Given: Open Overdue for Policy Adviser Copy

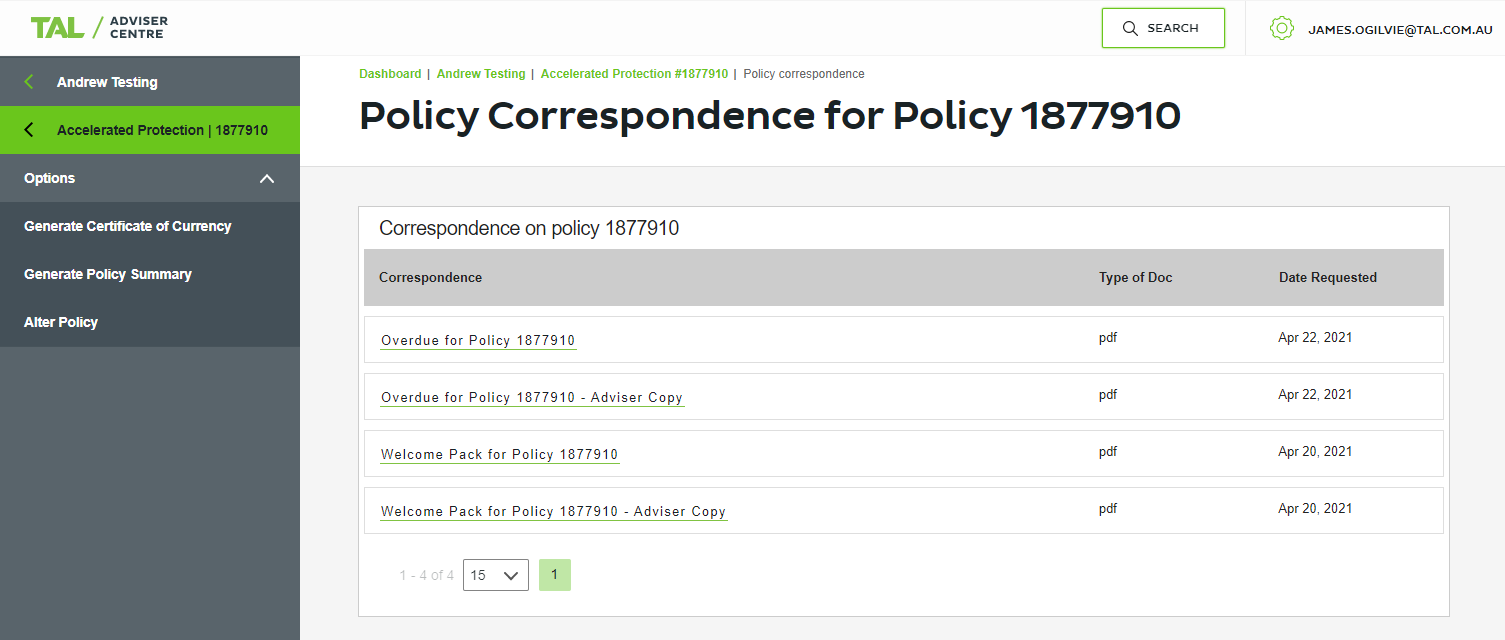Looking at the screenshot, I should pyautogui.click(x=532, y=398).
